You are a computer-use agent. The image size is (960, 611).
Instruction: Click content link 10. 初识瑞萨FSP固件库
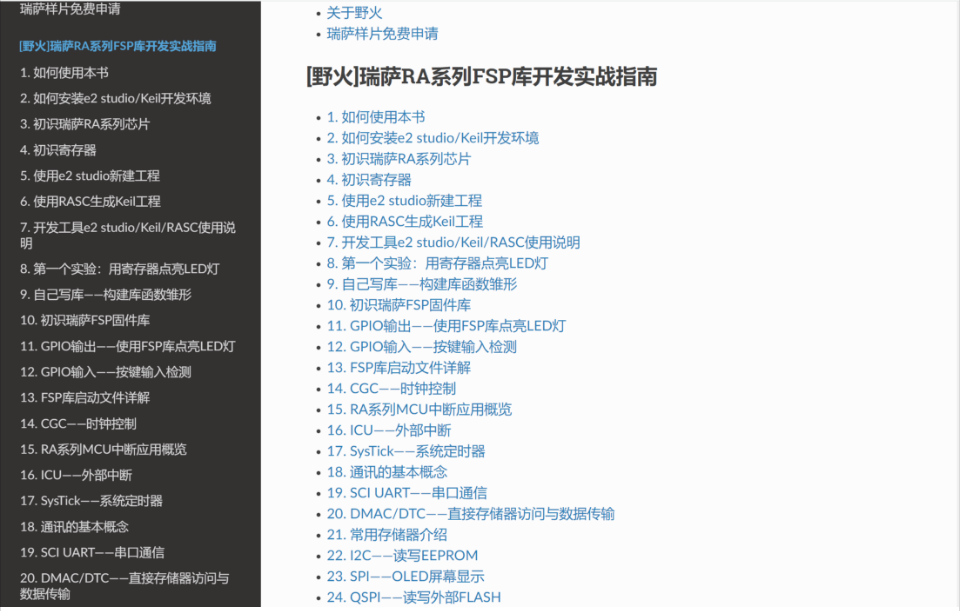(x=399, y=305)
